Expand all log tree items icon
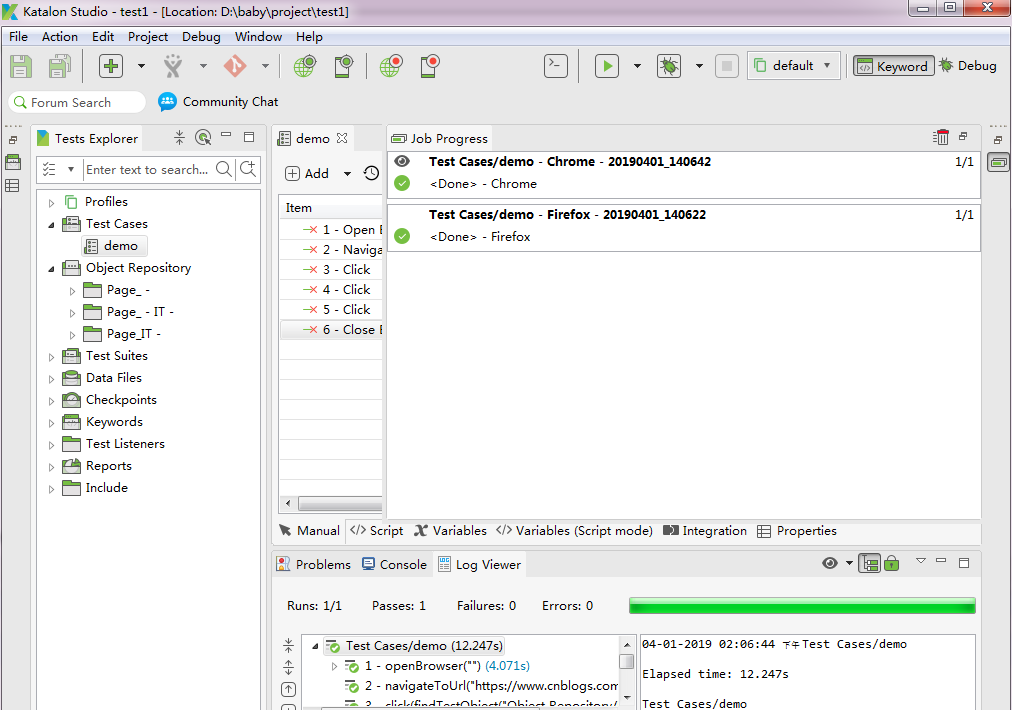Image resolution: width=1012 pixels, height=710 pixels. tap(288, 667)
